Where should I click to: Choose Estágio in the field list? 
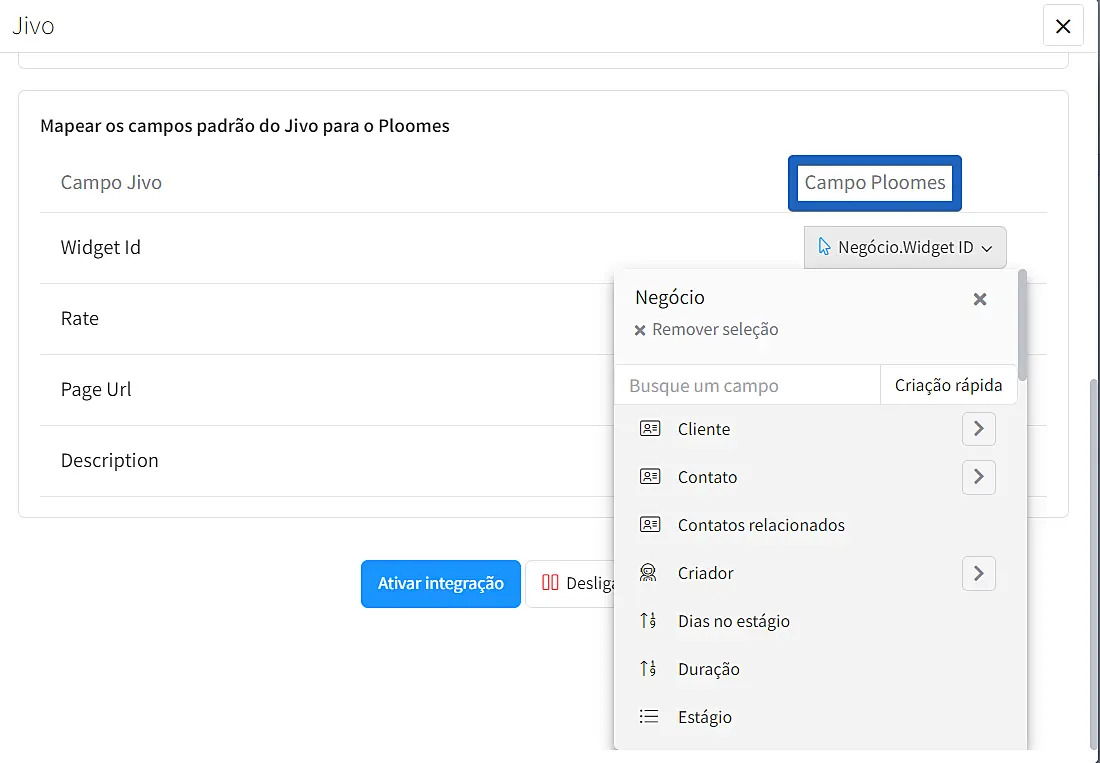tap(705, 717)
